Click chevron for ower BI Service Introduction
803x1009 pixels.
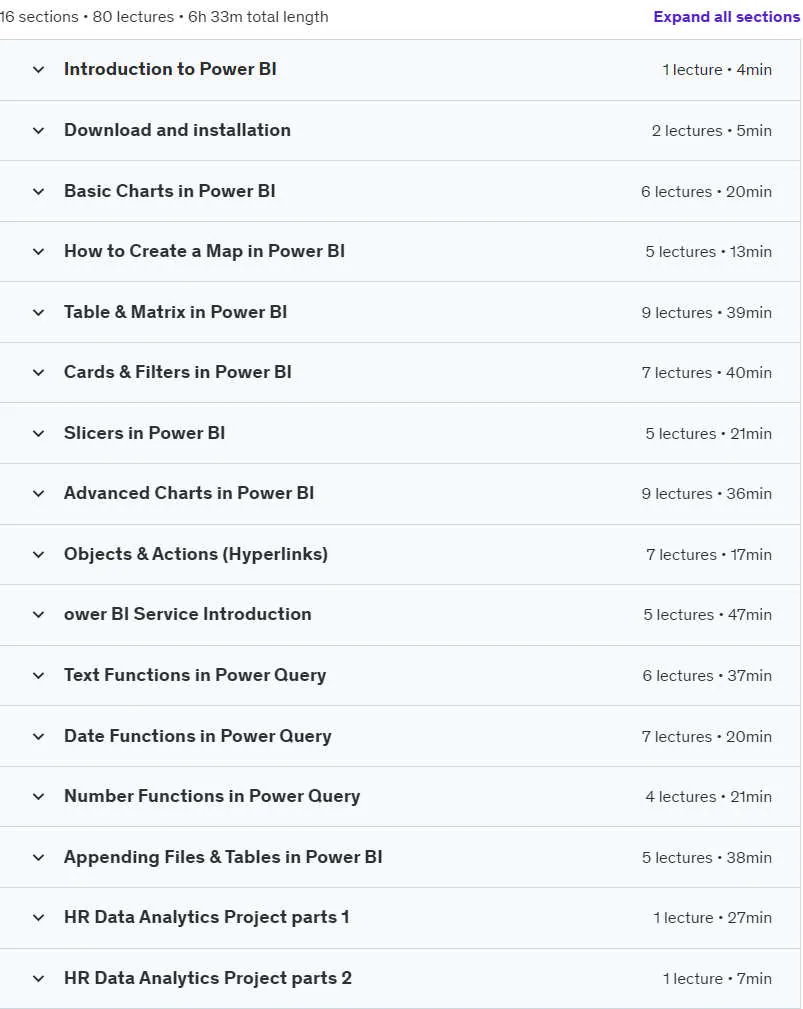pos(39,615)
